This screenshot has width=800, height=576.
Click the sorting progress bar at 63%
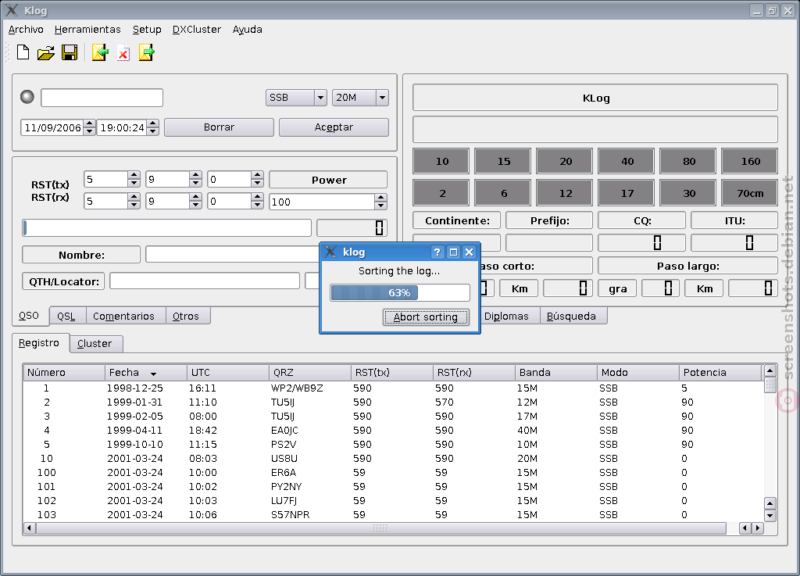(399, 293)
